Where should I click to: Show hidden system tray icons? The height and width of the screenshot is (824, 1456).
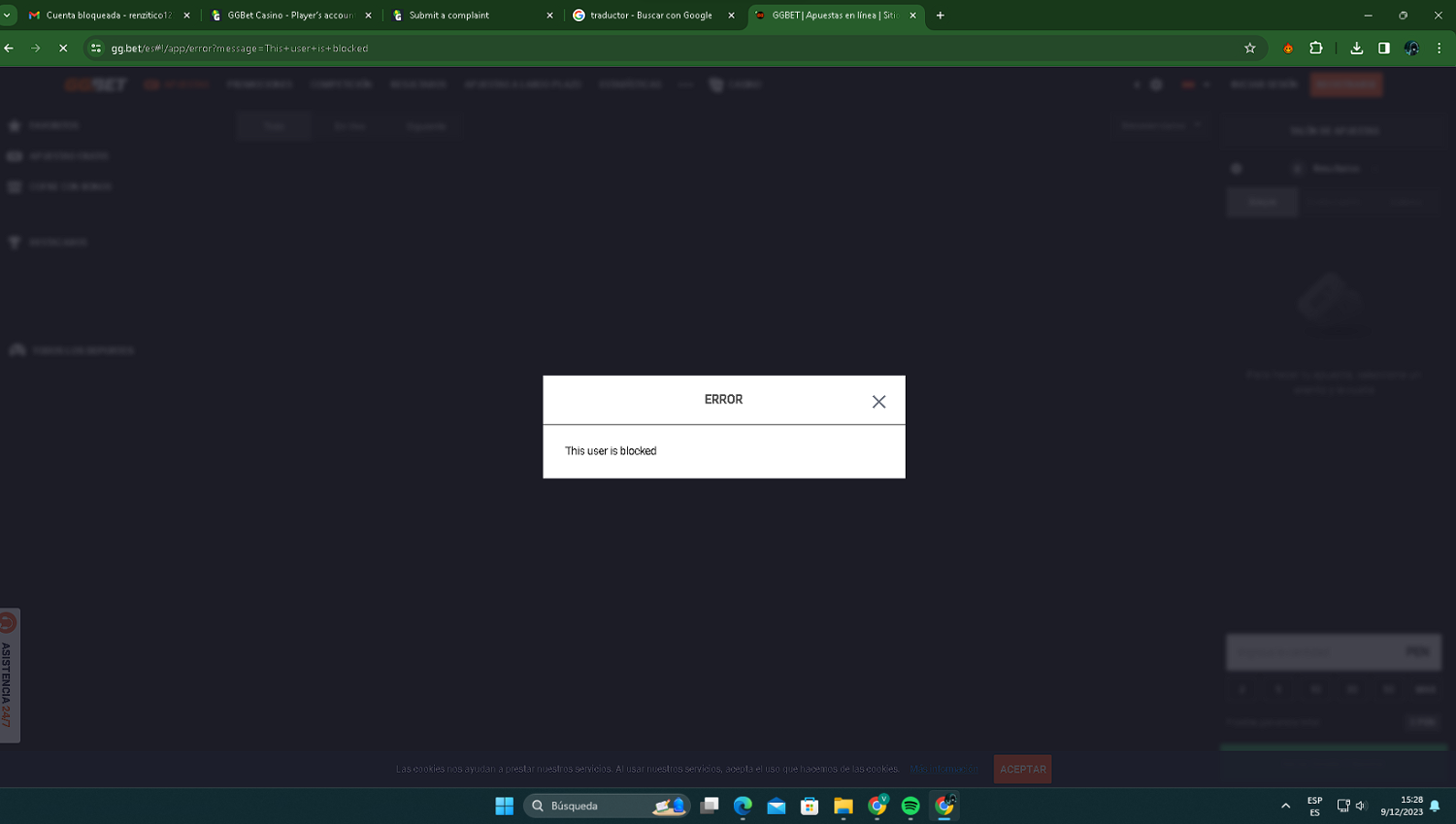1285,806
